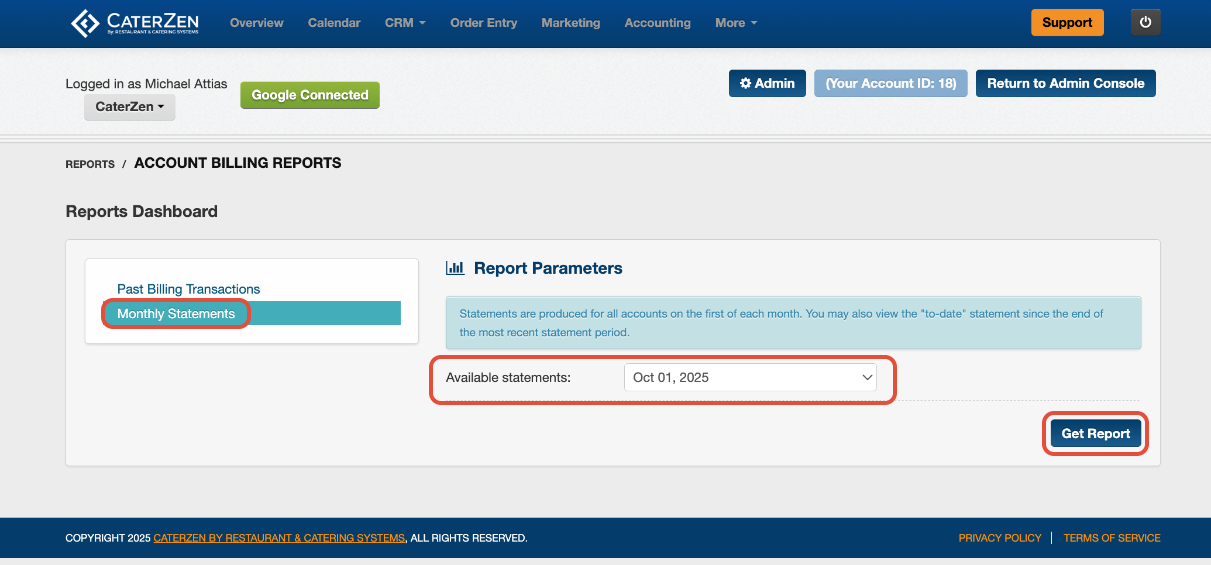Click the Available statements label
1211x565 pixels.
click(508, 377)
